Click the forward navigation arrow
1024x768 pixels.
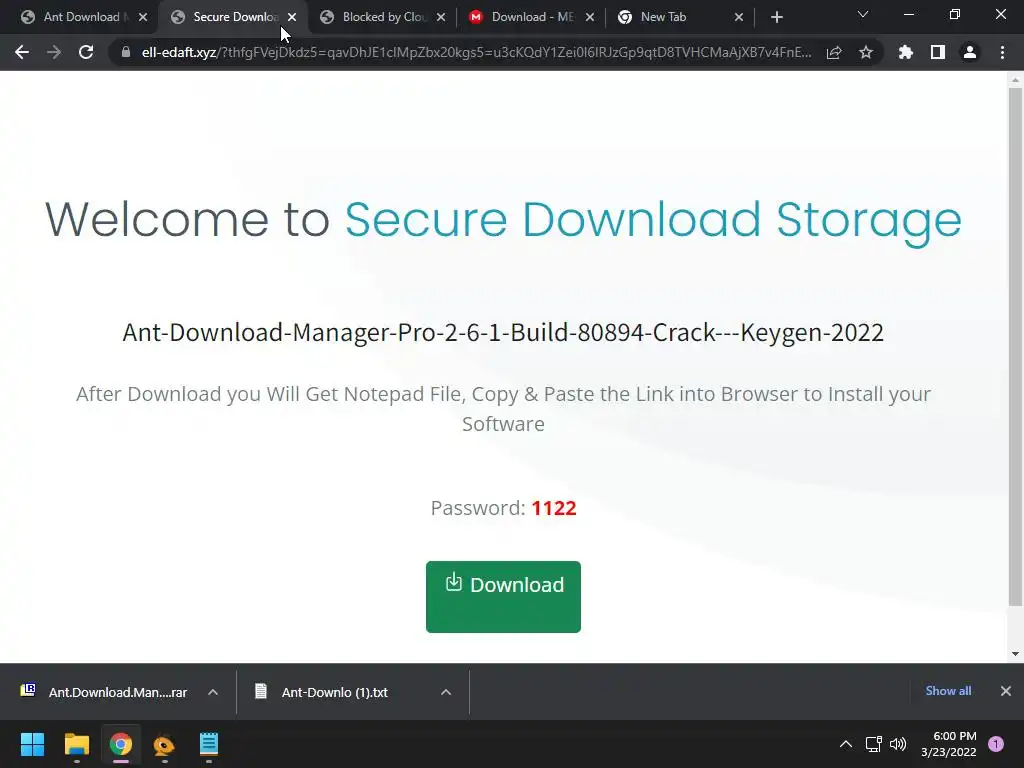54,52
